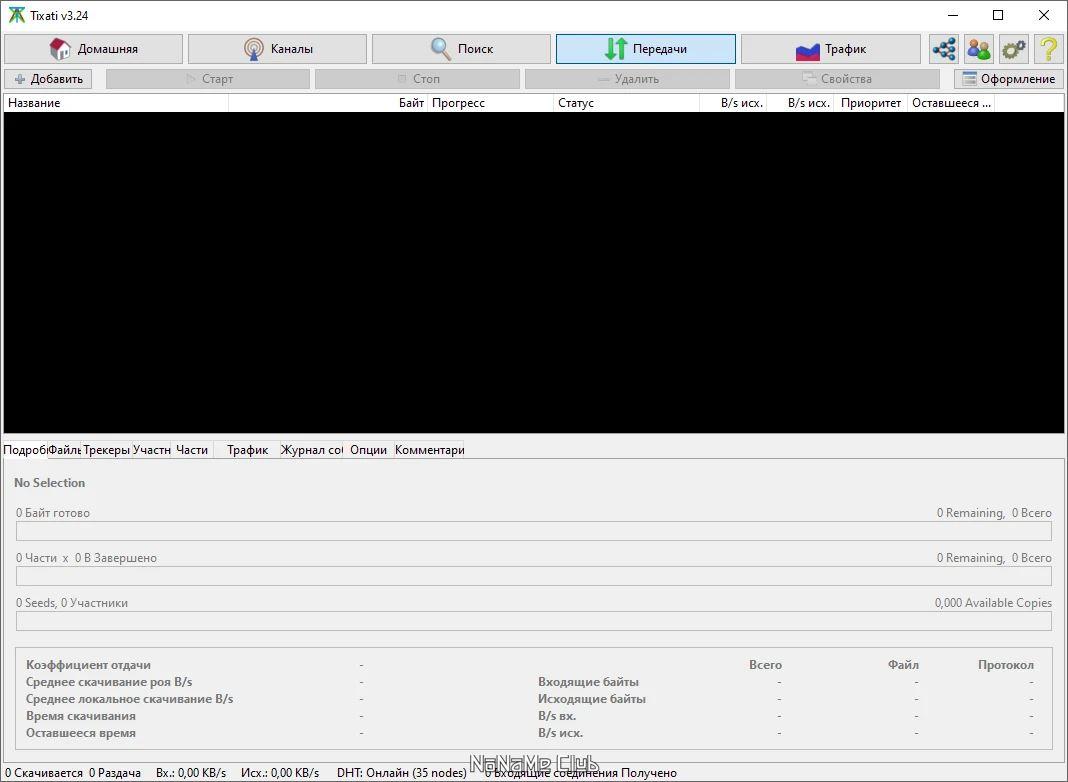The image size is (1068, 782).
Task: Sort by the Прогресс column header
Action: tap(490, 103)
